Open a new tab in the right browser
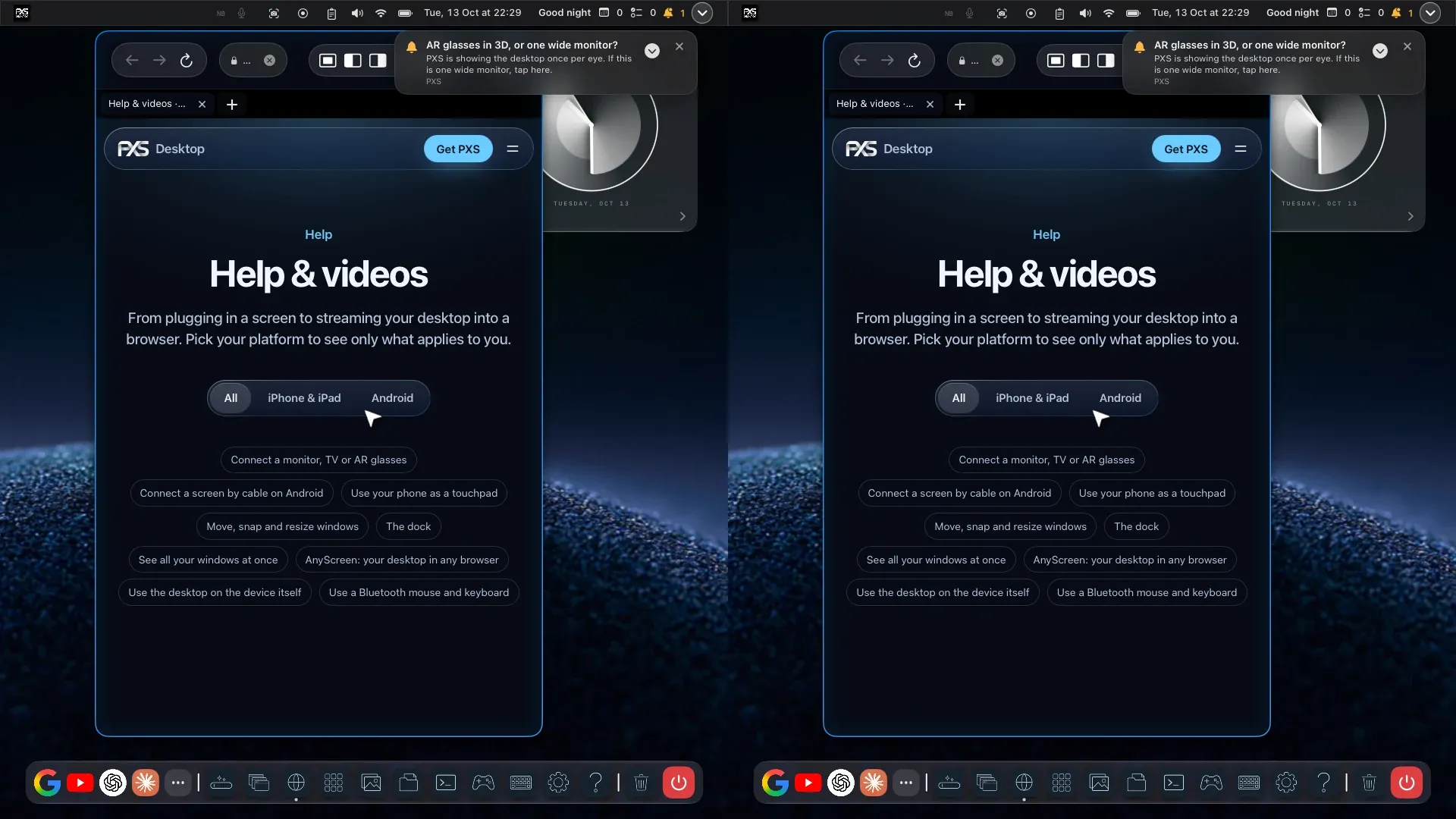The width and height of the screenshot is (1456, 819). click(960, 105)
